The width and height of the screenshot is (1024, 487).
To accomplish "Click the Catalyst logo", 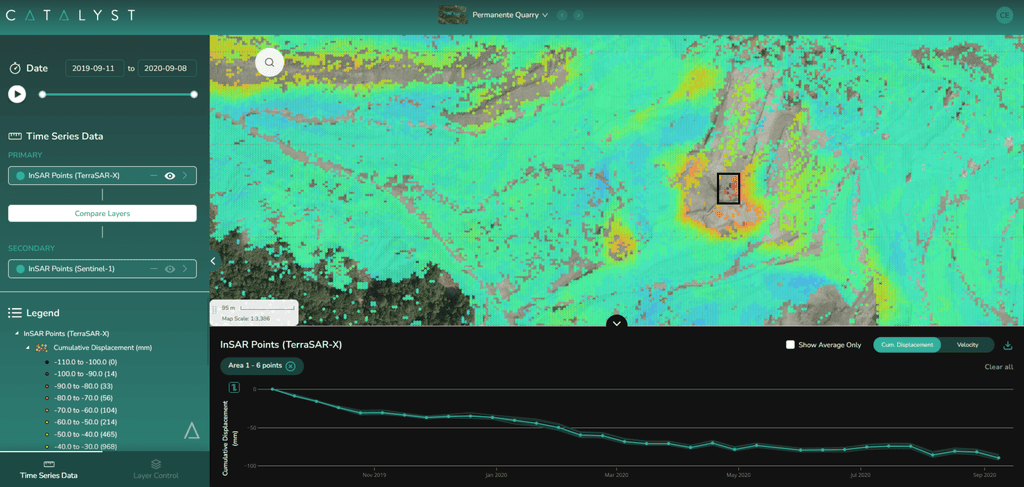I will pos(70,15).
